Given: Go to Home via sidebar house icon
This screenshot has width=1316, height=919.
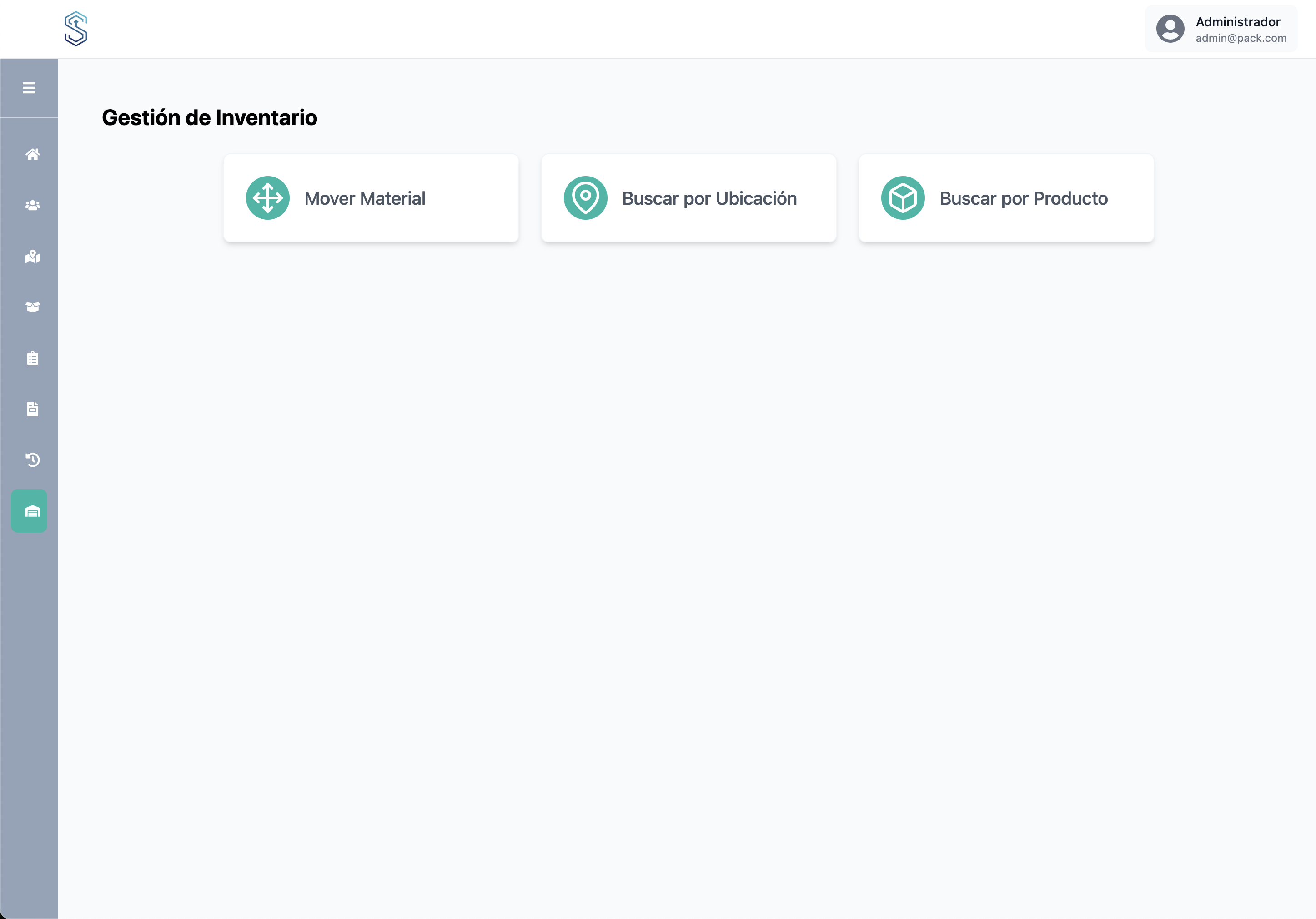Looking at the screenshot, I should (33, 154).
